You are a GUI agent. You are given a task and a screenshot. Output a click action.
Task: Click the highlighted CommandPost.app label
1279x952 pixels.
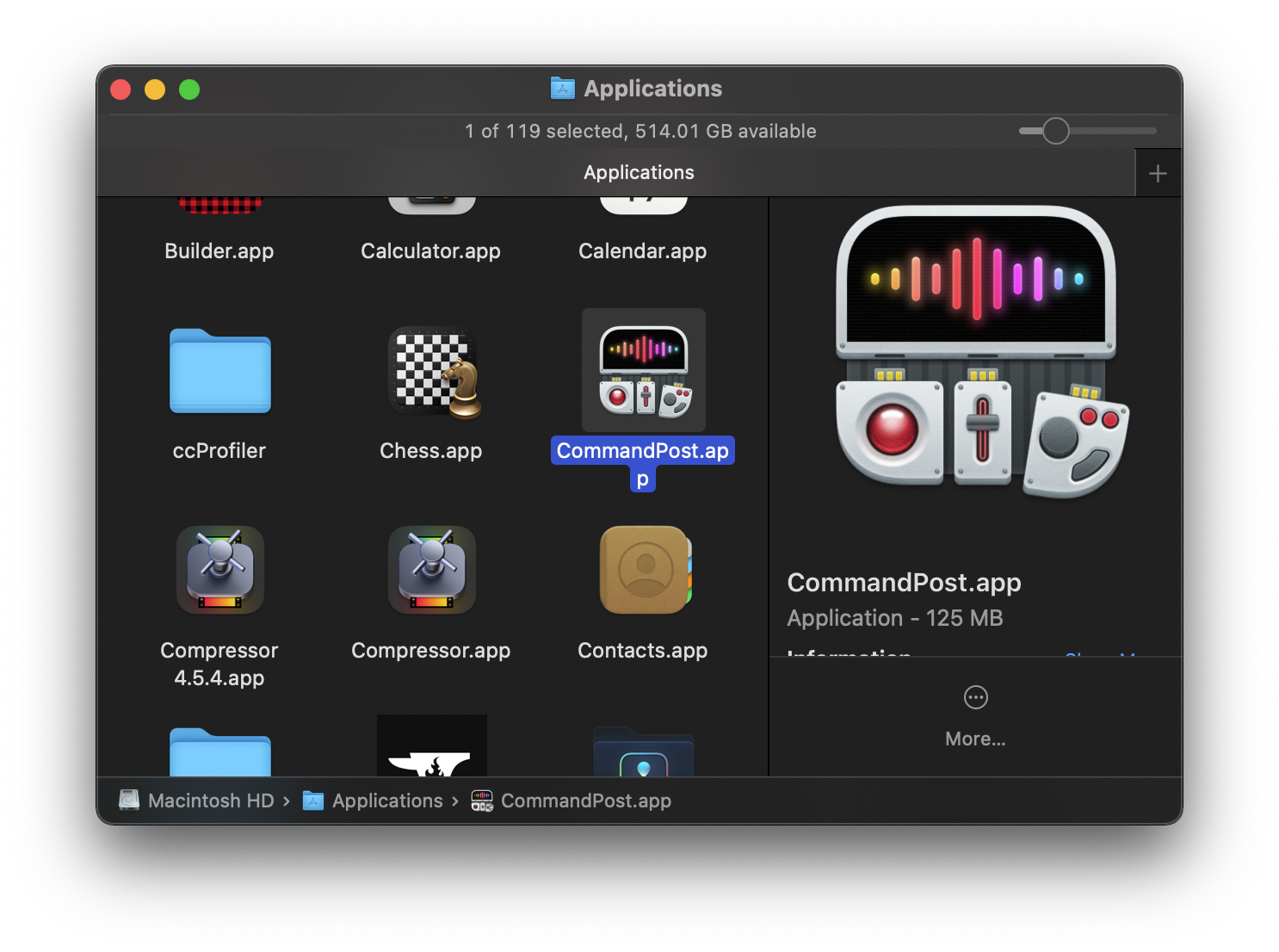(643, 464)
